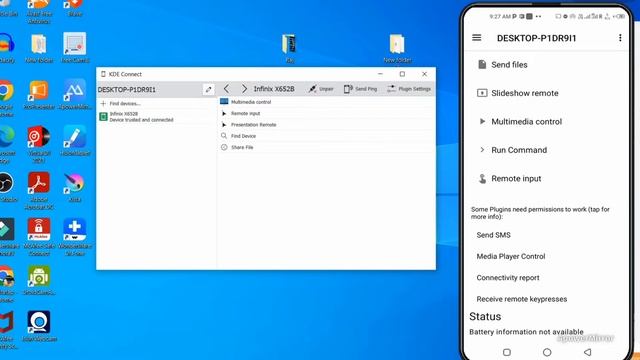Image resolution: width=640 pixels, height=360 pixels.
Task: Click Find Device in plugin list
Action: (x=327, y=136)
